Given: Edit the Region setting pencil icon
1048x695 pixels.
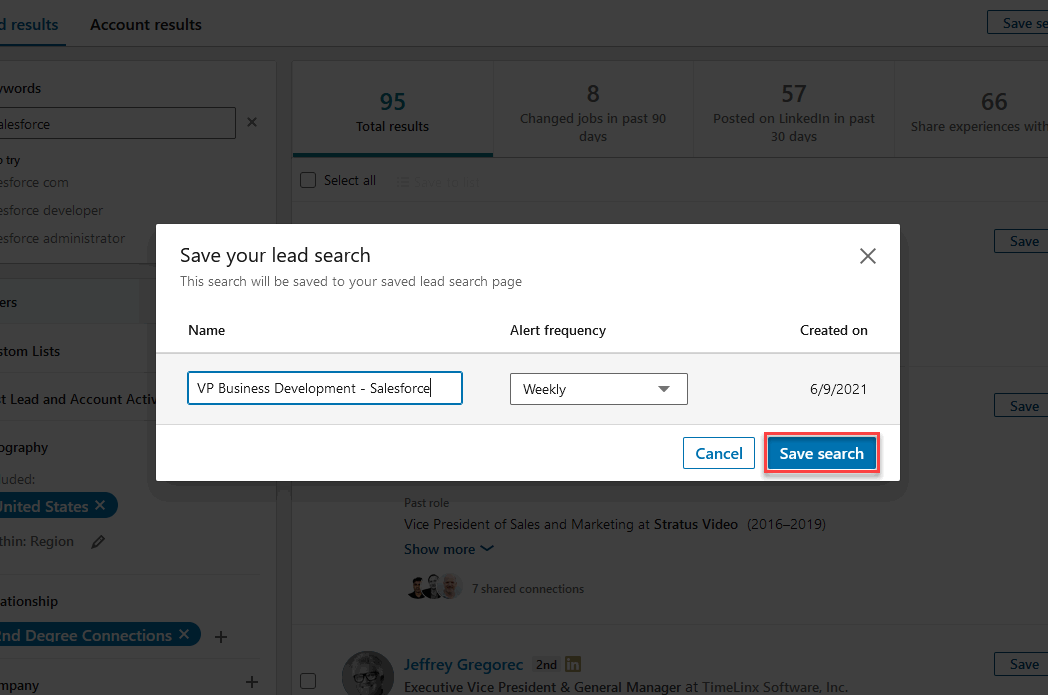Looking at the screenshot, I should (x=98, y=542).
